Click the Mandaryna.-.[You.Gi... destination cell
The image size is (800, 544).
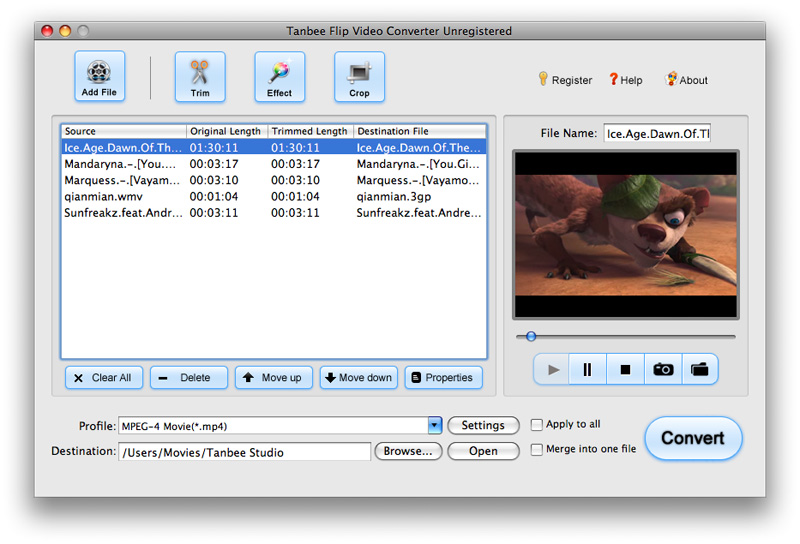pyautogui.click(x=418, y=164)
